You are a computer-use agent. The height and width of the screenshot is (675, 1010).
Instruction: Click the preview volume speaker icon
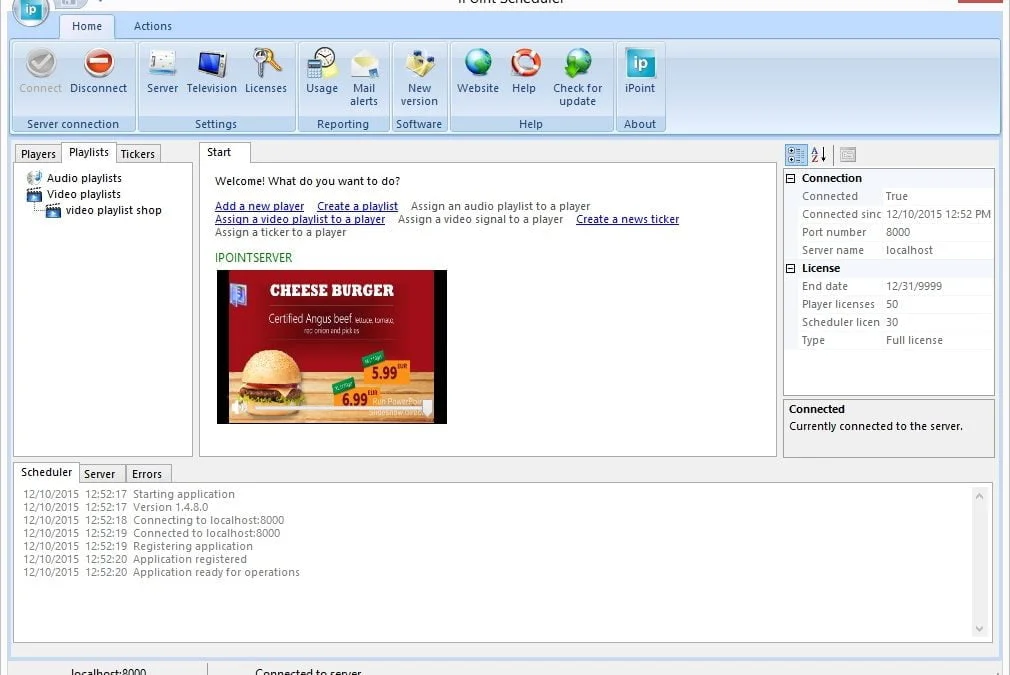240,406
